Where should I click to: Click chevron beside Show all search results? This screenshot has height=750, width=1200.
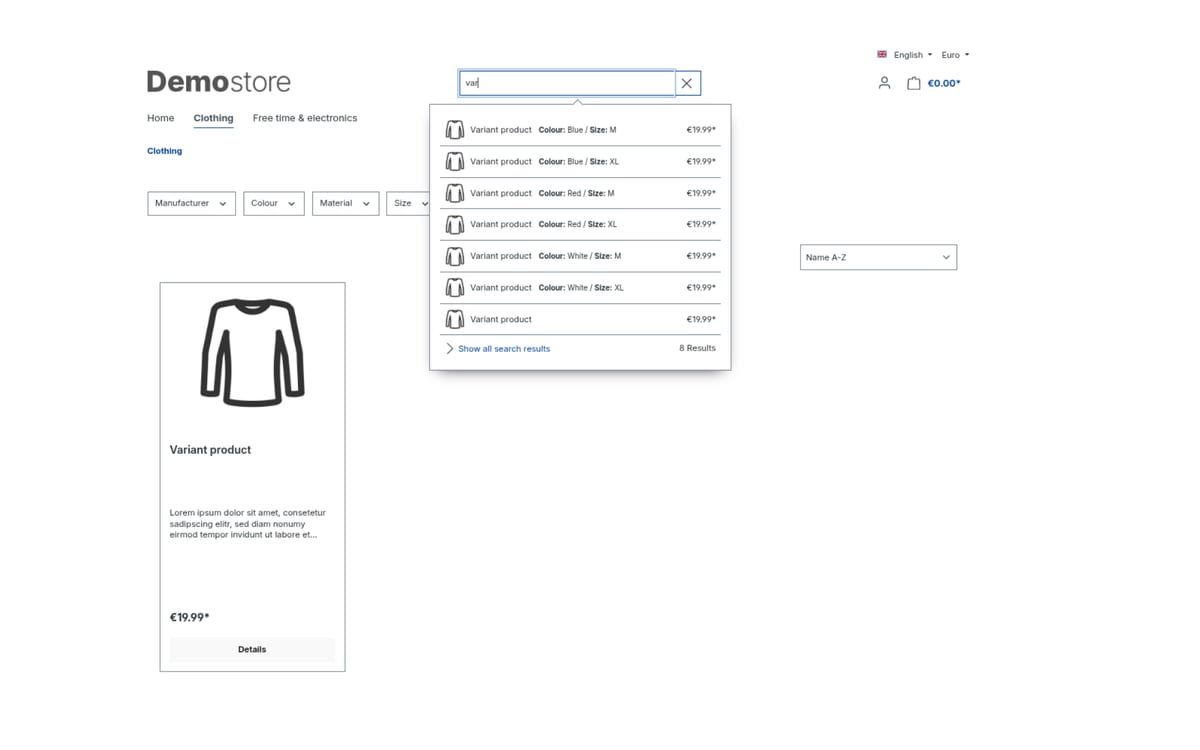tap(450, 348)
